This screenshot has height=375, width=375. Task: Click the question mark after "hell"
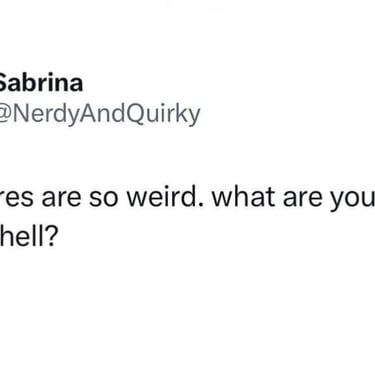coord(52,236)
